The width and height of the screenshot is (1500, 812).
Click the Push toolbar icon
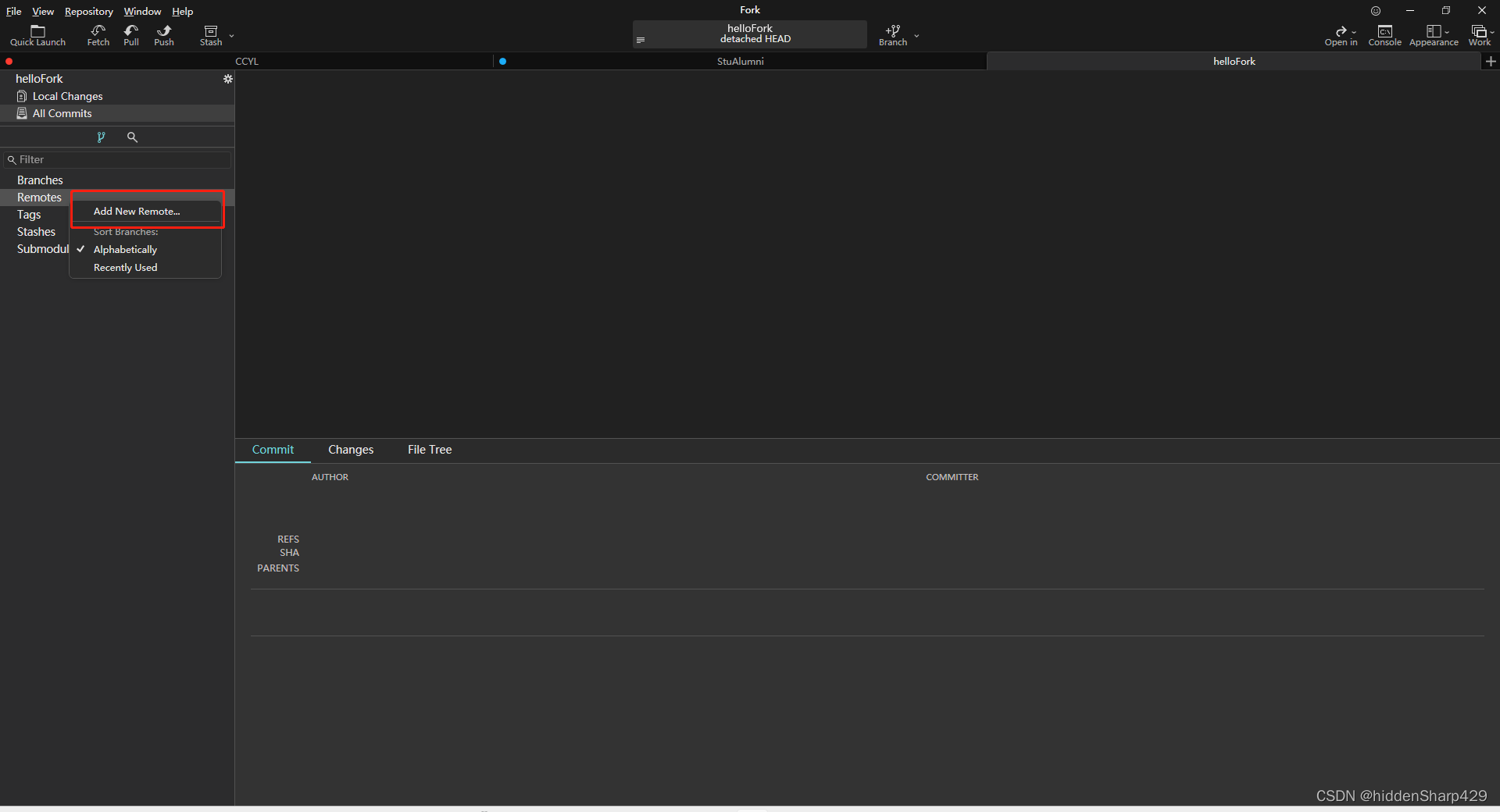click(164, 30)
